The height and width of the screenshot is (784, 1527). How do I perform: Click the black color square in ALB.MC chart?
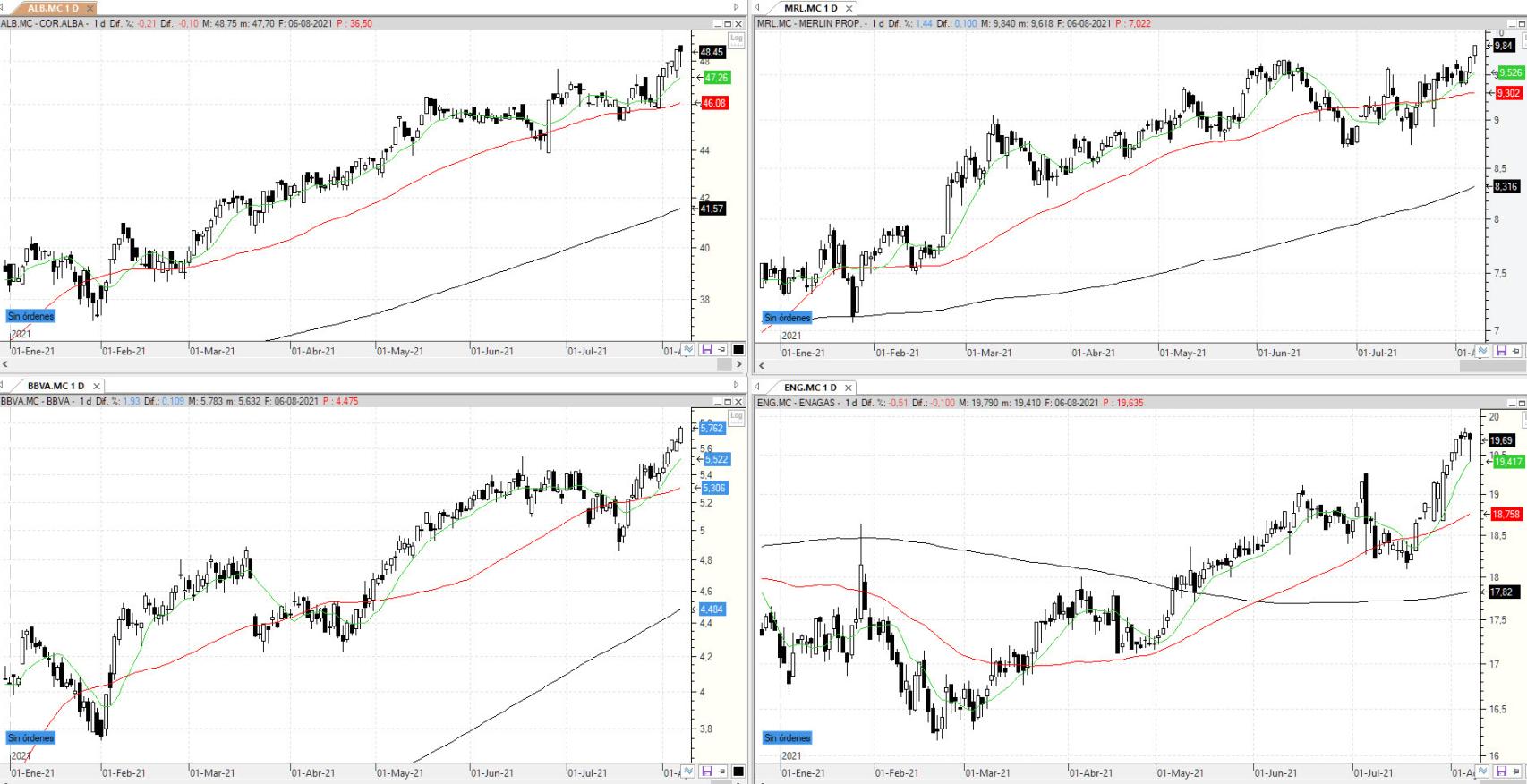coord(738,350)
